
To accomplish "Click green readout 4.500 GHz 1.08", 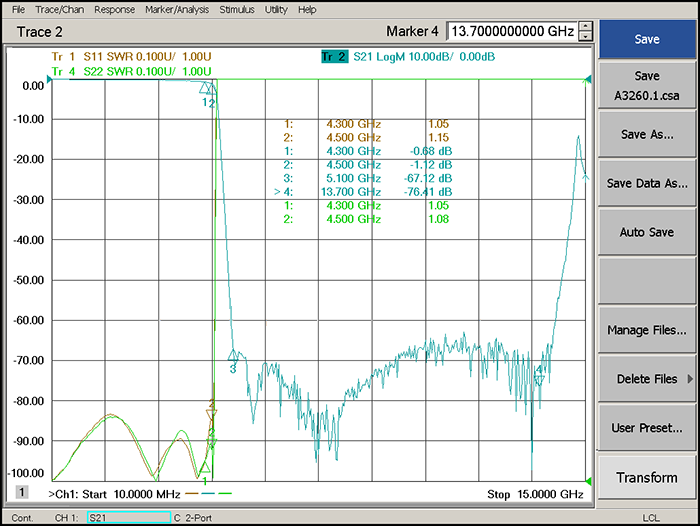I will tap(367, 219).
